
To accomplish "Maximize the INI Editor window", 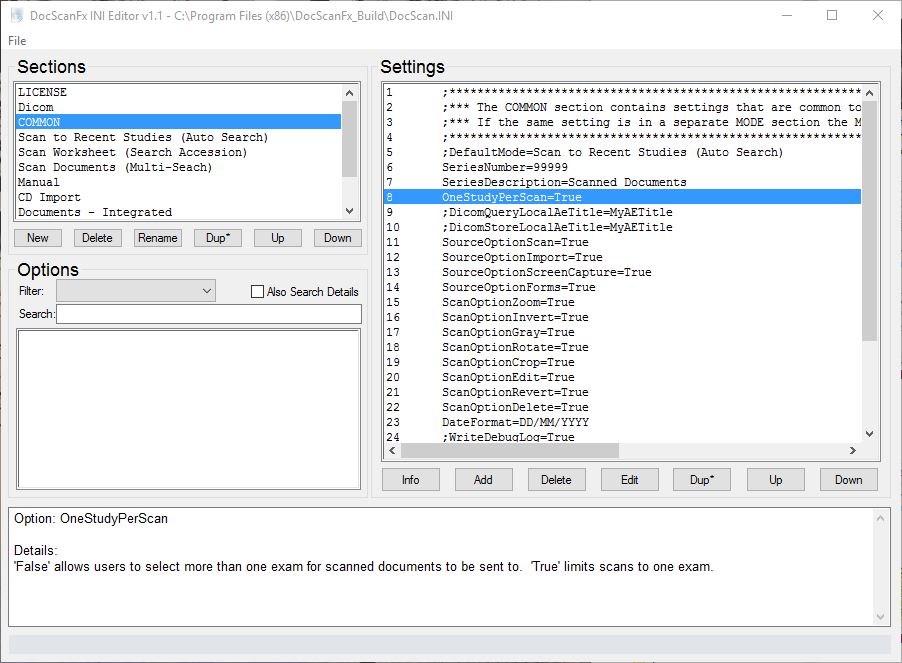I will (832, 16).
